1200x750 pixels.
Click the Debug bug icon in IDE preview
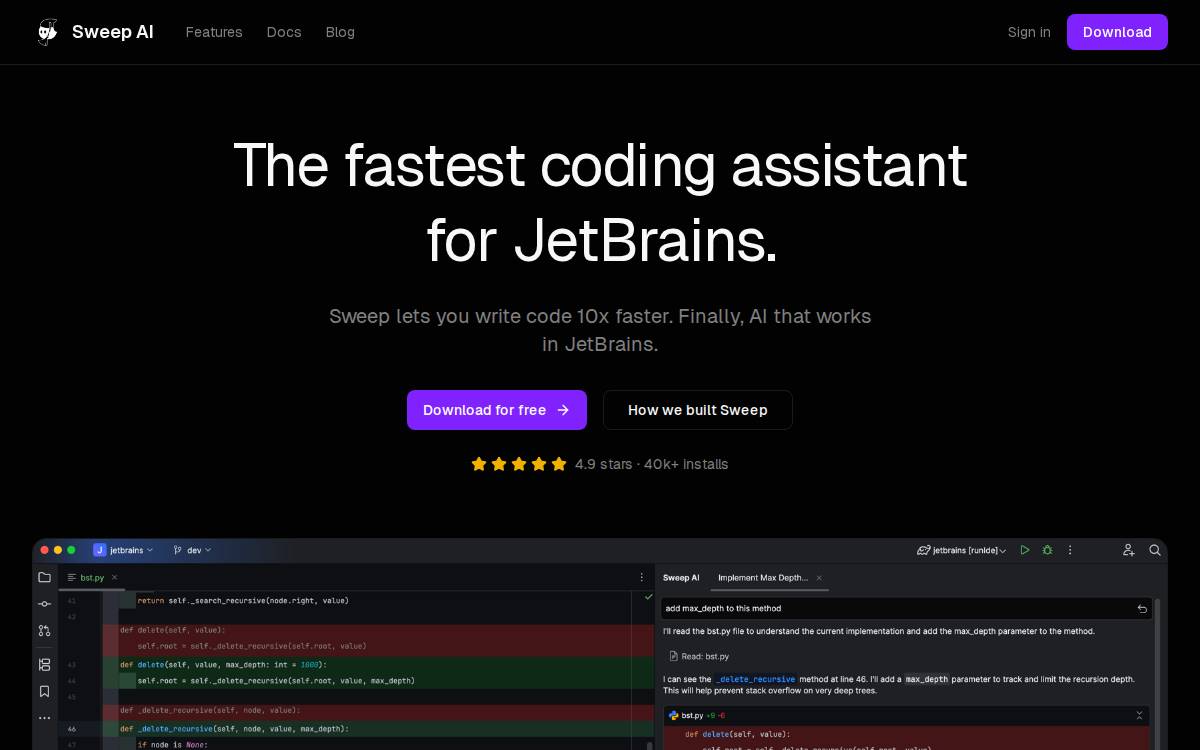click(1047, 550)
